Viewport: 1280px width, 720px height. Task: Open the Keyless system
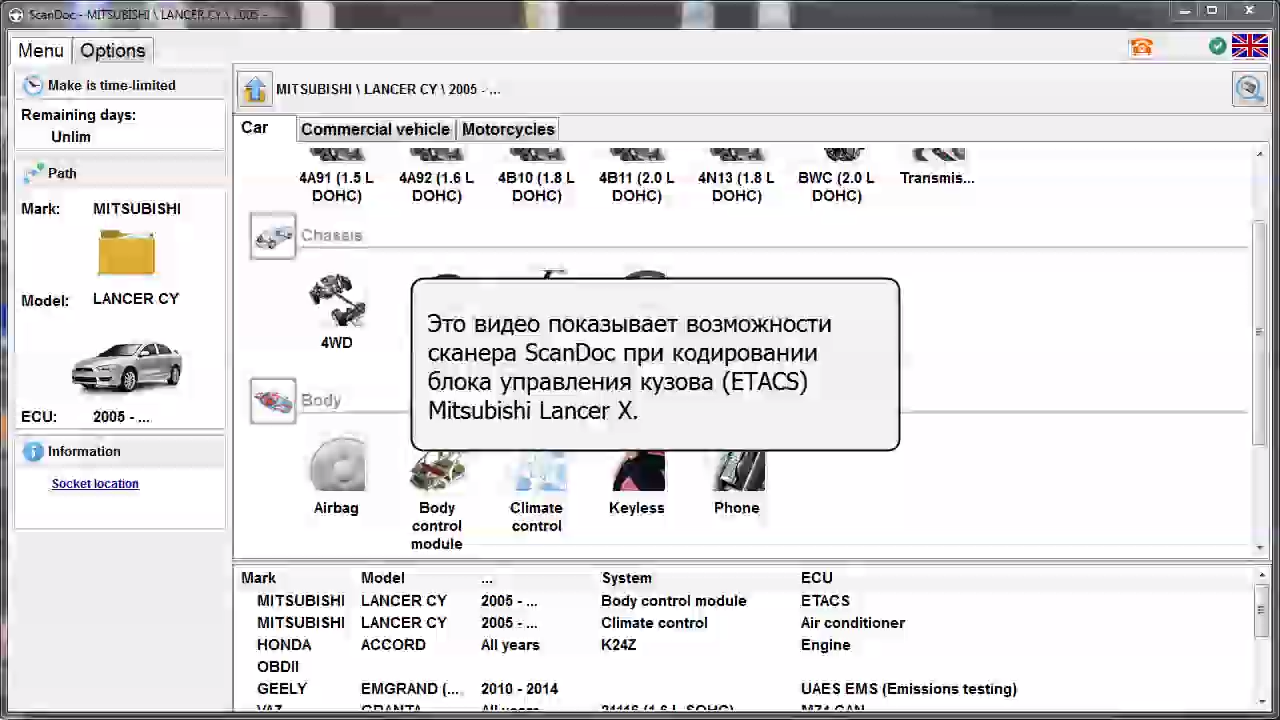click(x=637, y=482)
